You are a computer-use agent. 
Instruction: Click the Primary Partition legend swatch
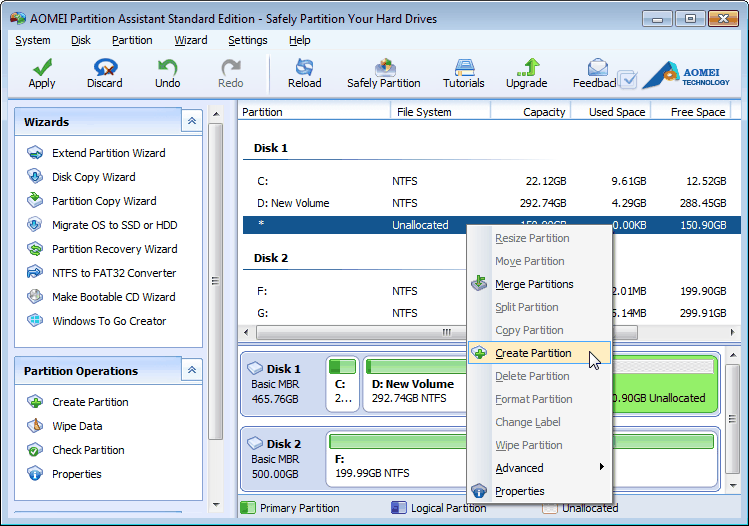pyautogui.click(x=248, y=507)
